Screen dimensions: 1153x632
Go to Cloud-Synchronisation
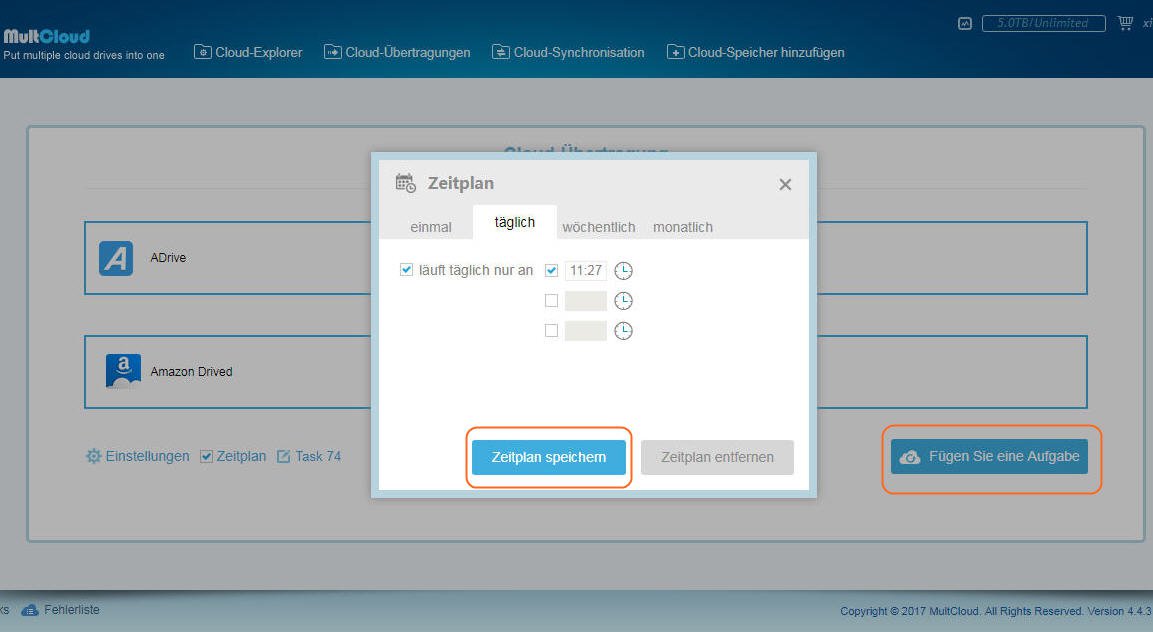pos(568,52)
